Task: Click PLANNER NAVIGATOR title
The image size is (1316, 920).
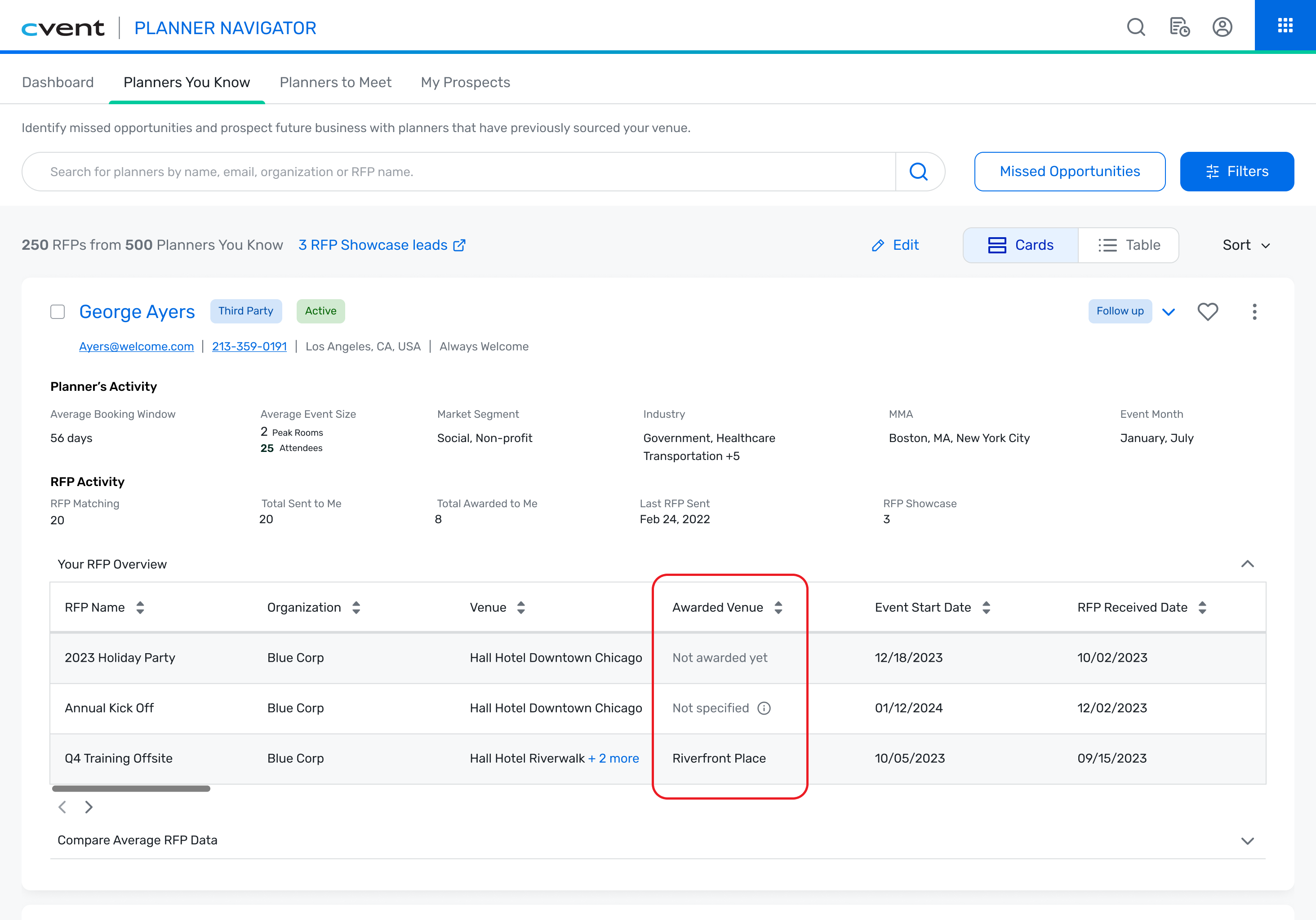Action: [x=225, y=28]
